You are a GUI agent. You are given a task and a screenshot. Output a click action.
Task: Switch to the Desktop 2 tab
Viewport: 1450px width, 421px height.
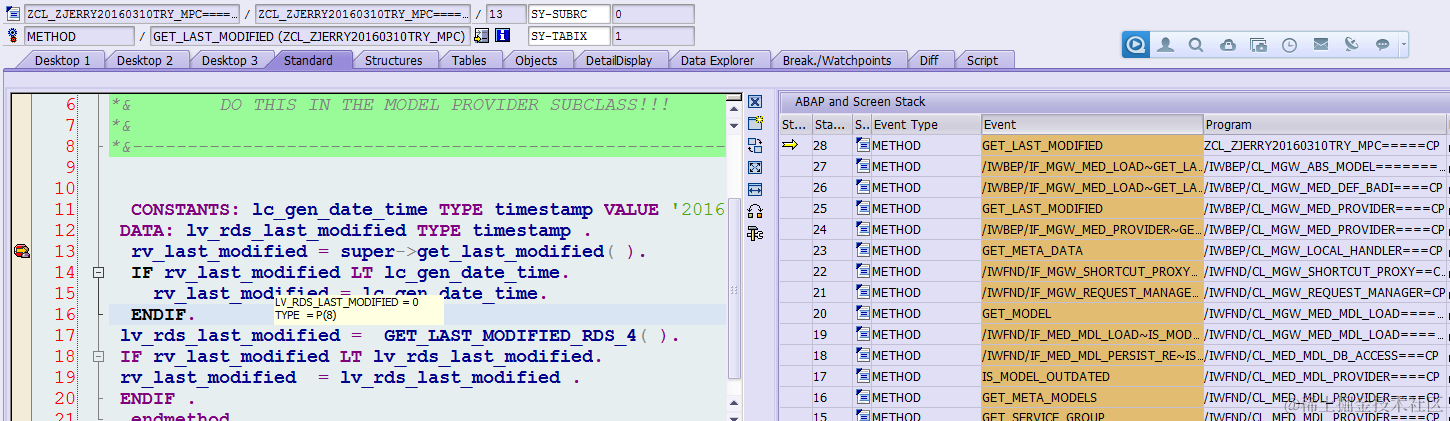145,60
